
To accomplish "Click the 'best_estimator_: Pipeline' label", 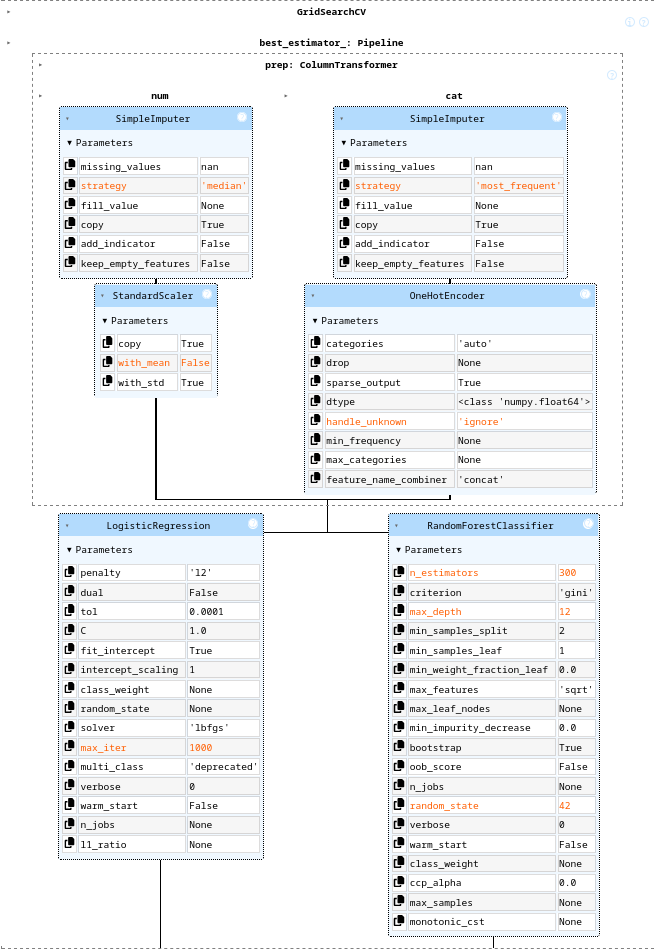I will [317, 43].
